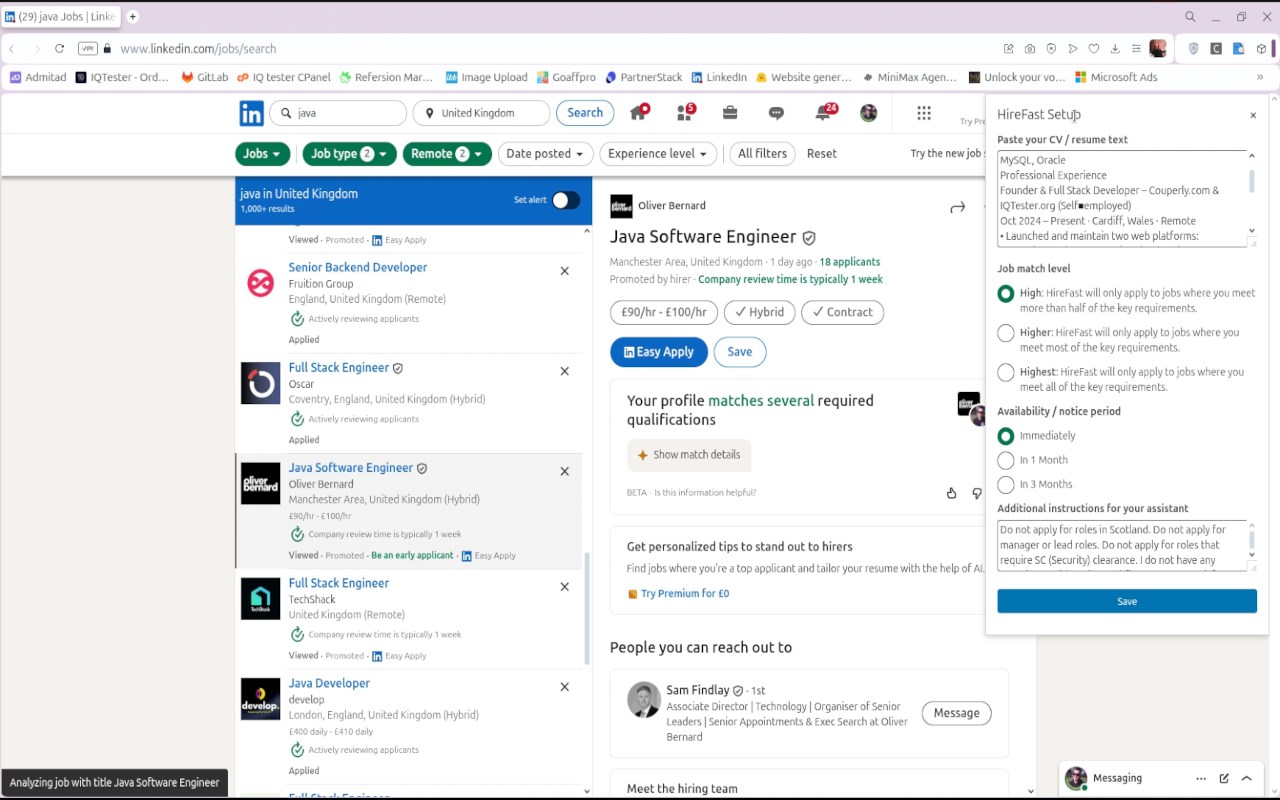Open the Jobs briefcase icon

click(x=730, y=113)
